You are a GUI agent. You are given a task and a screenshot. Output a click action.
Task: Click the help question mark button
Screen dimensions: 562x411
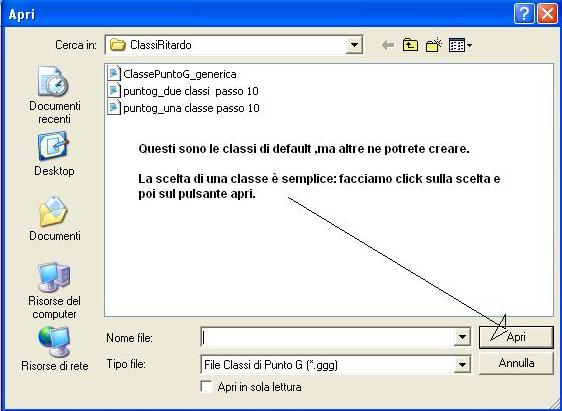pos(524,15)
